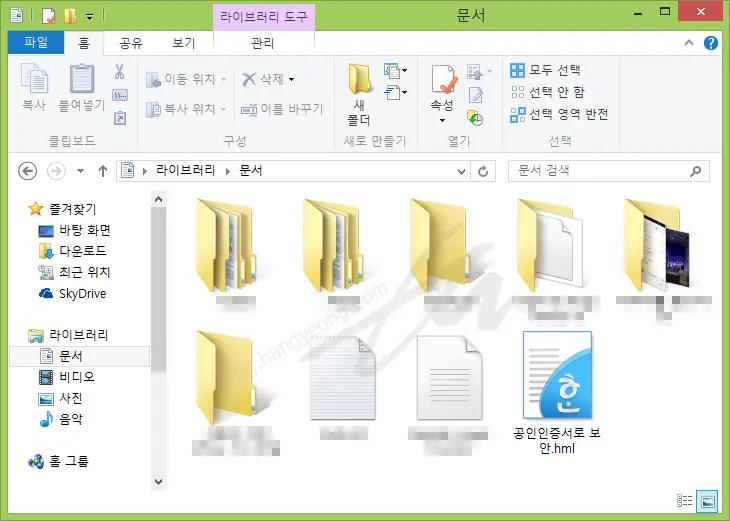Select 문서 library in navigation pane

click(80, 356)
